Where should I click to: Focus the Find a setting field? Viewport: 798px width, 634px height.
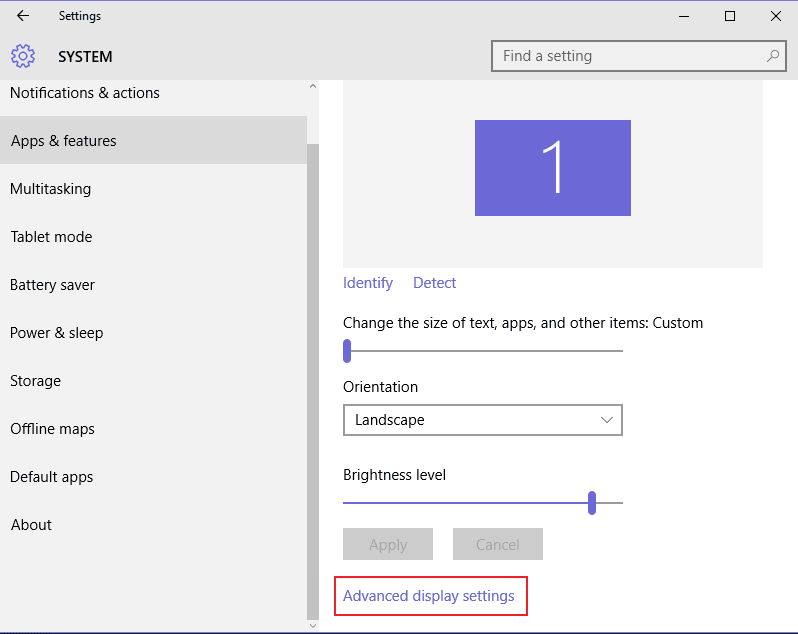(x=639, y=56)
